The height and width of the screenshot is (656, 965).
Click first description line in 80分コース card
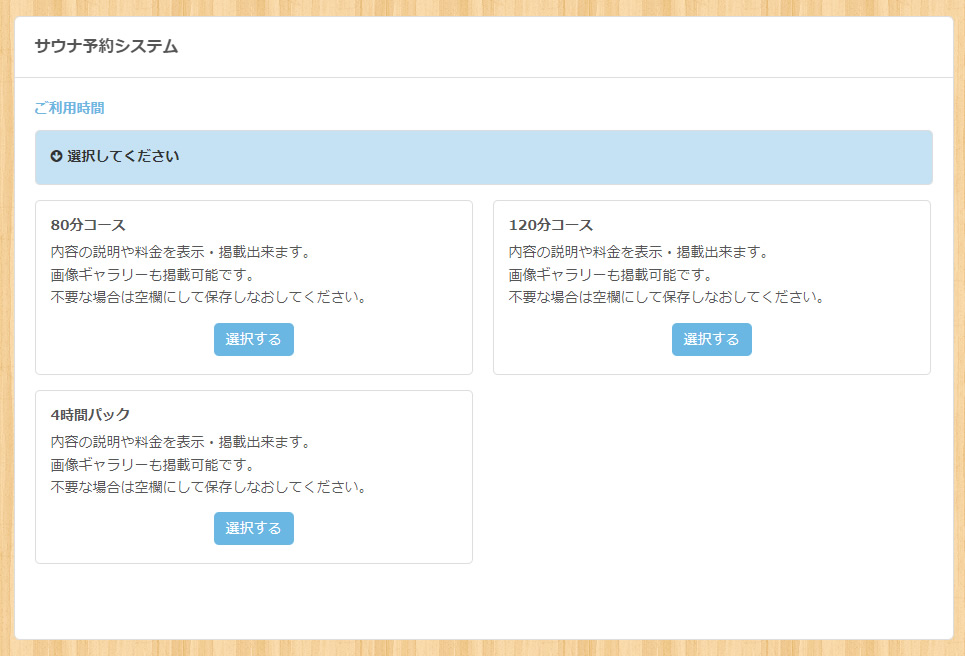[180, 252]
